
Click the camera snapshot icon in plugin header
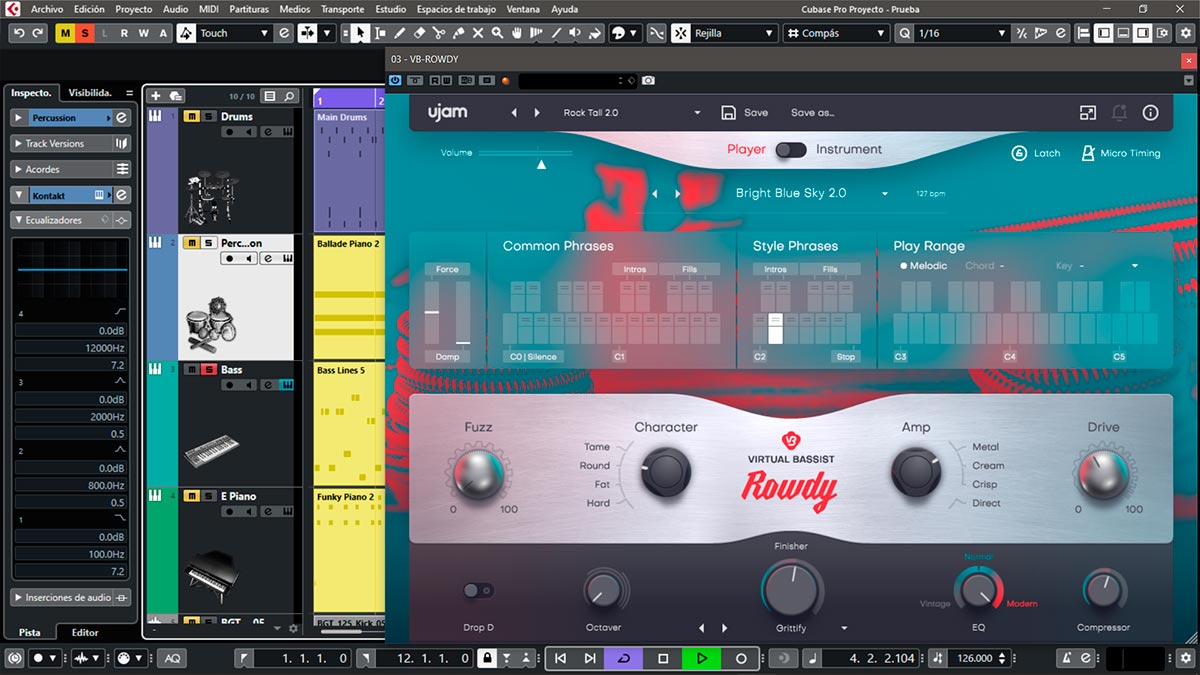tap(649, 80)
